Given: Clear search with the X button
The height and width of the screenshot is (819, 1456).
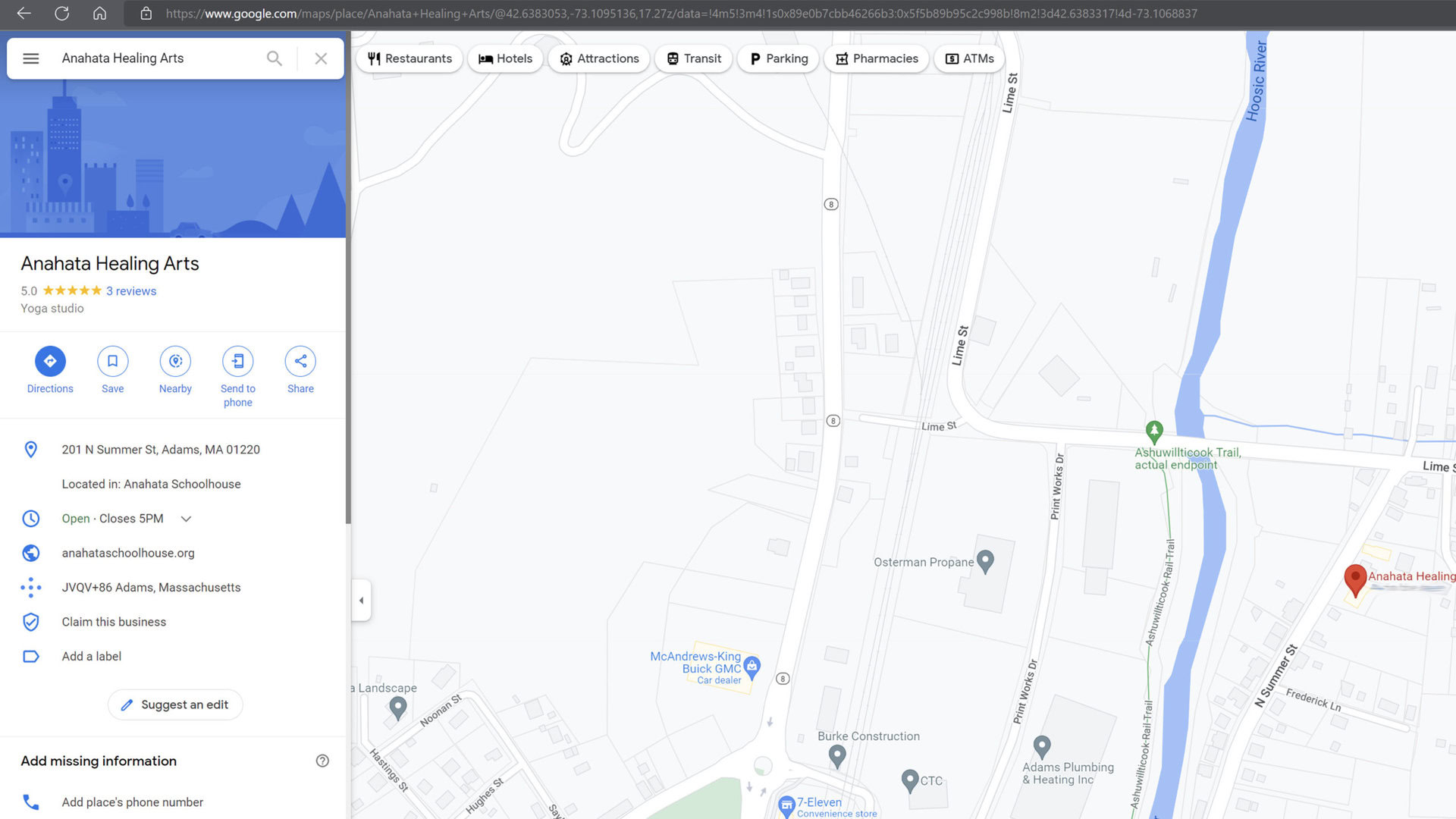Looking at the screenshot, I should coord(321,58).
